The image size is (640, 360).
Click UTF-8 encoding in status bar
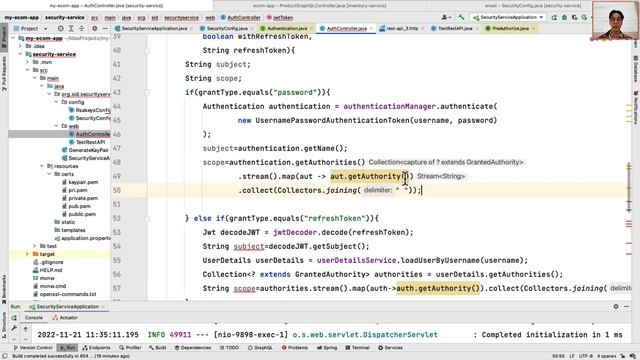coord(586,356)
